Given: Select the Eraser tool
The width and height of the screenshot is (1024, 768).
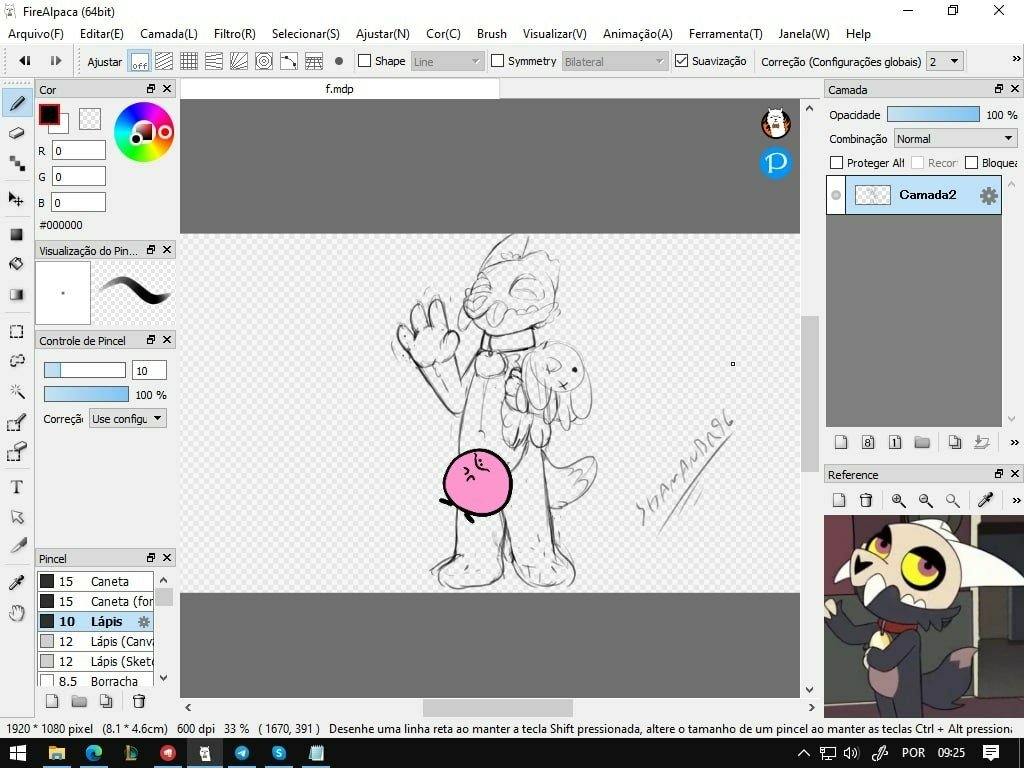Looking at the screenshot, I should 17,133.
